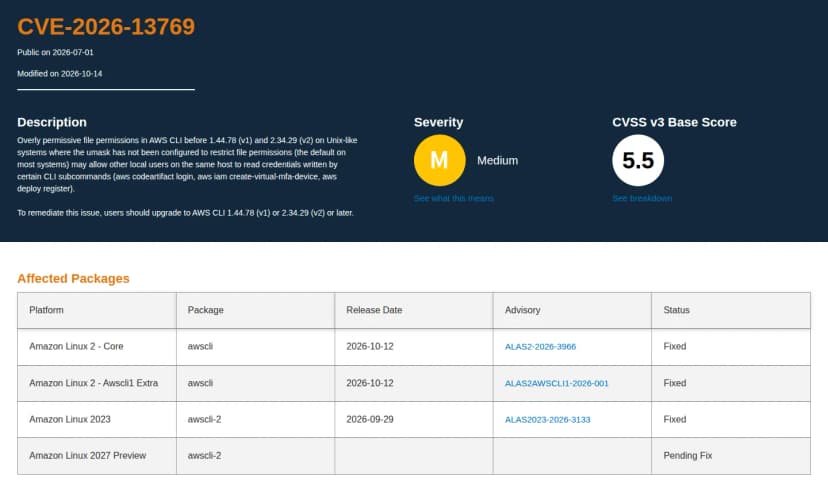Click Fixed status in Core row
828x480 pixels.
click(x=675, y=346)
